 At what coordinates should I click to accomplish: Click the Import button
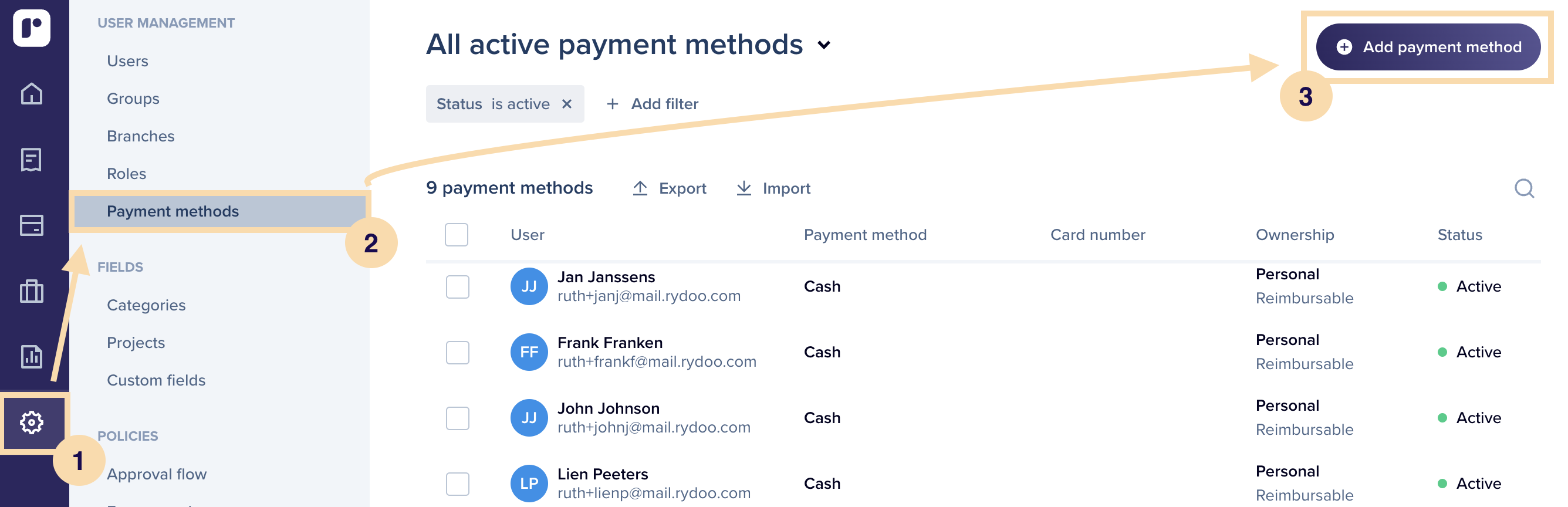pos(773,189)
